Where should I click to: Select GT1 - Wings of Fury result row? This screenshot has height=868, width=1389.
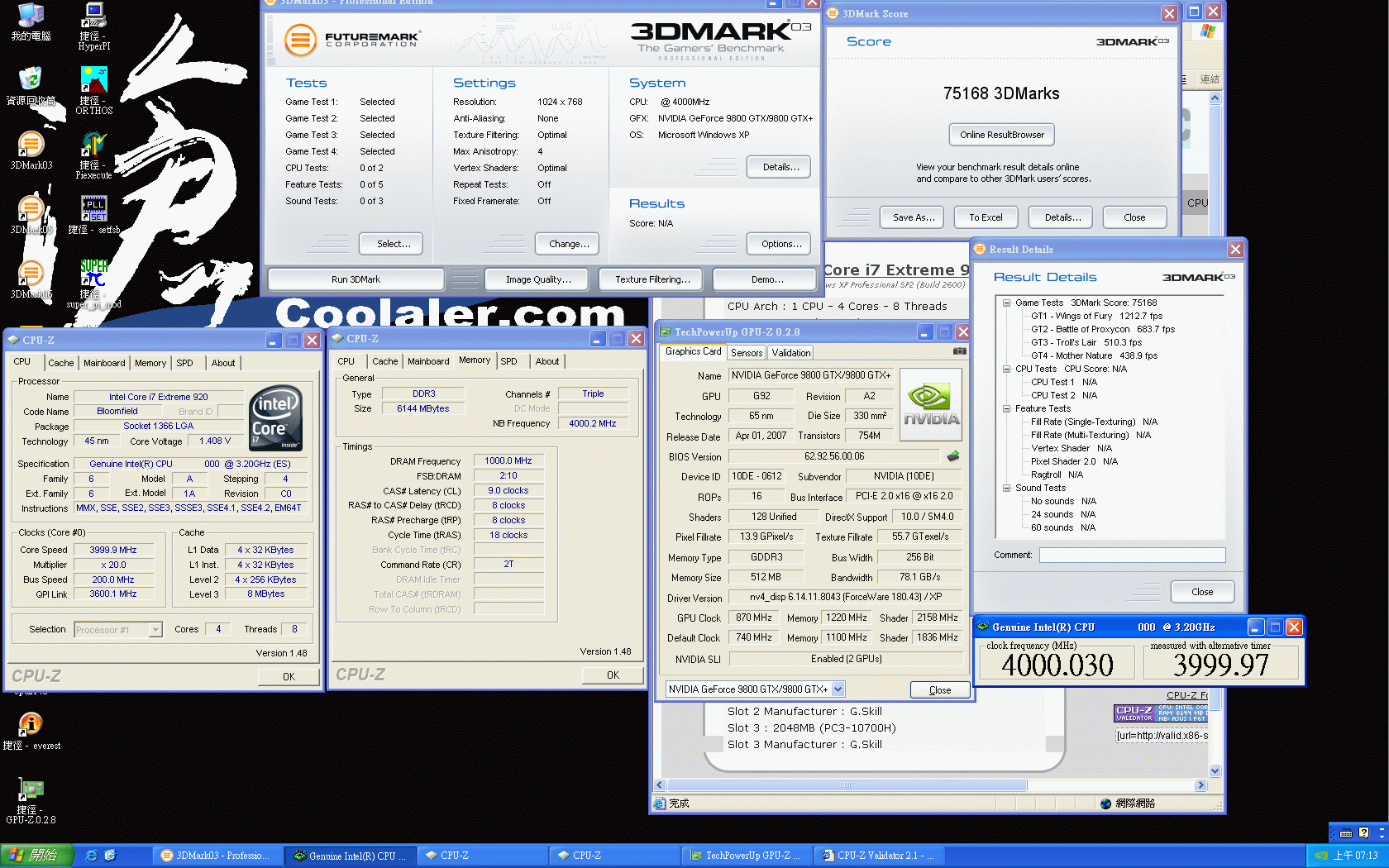click(1096, 317)
